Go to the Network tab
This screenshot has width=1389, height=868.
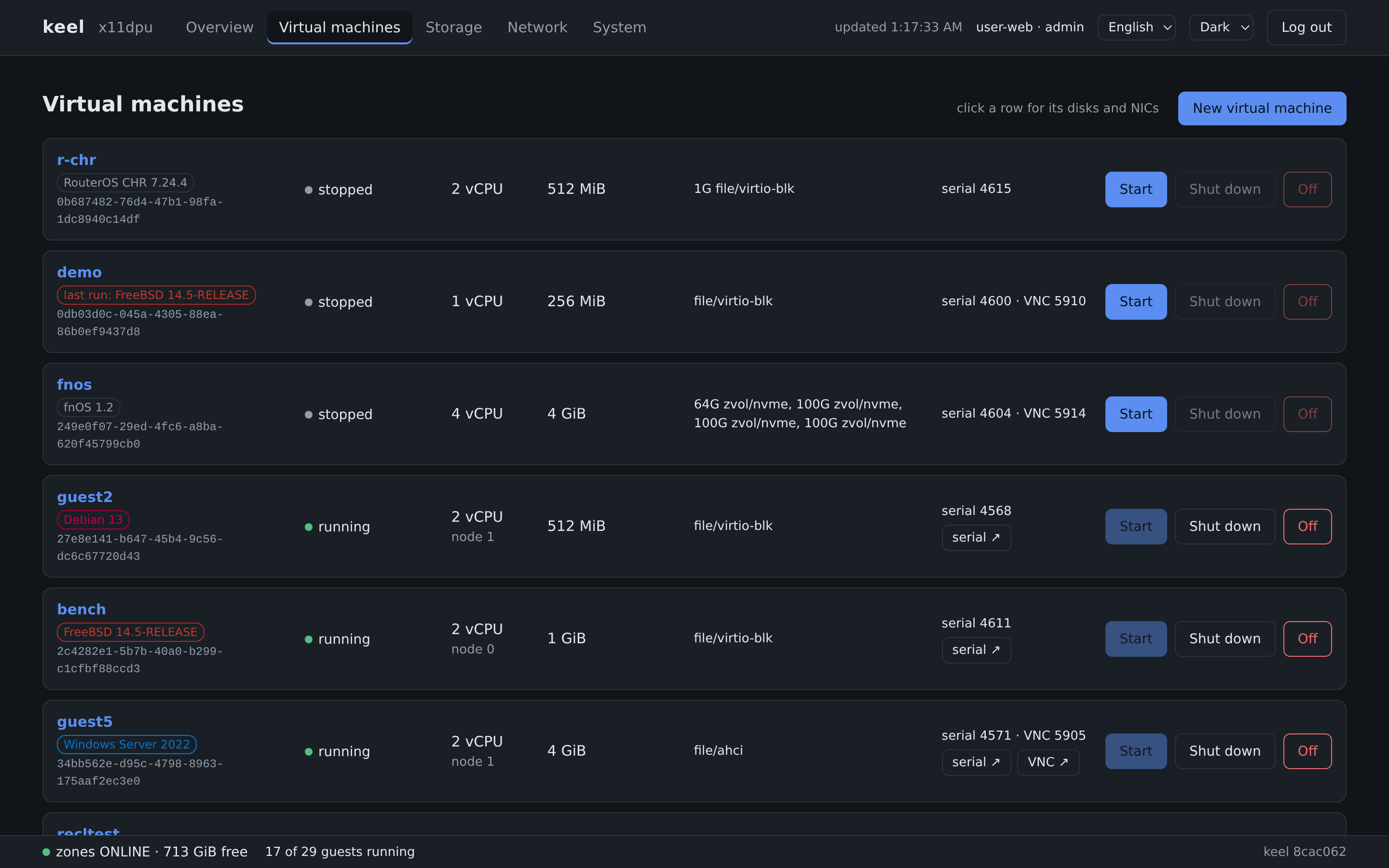537,27
